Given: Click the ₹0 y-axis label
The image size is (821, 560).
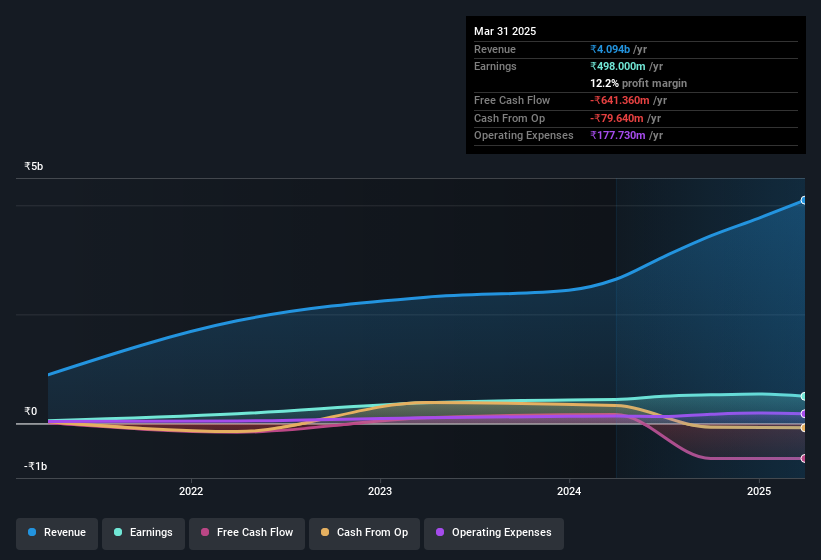Looking at the screenshot, I should point(30,411).
